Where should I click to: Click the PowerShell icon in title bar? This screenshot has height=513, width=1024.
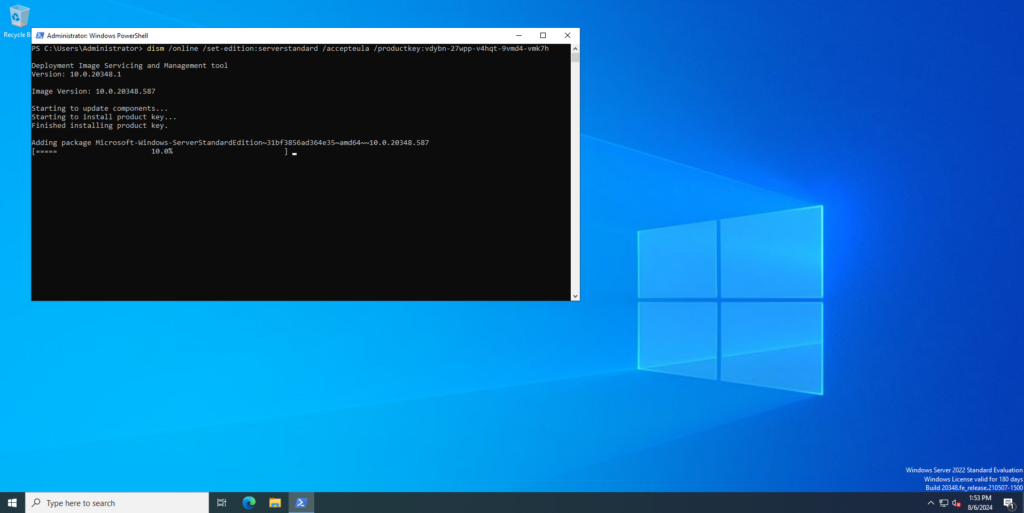tap(40, 35)
